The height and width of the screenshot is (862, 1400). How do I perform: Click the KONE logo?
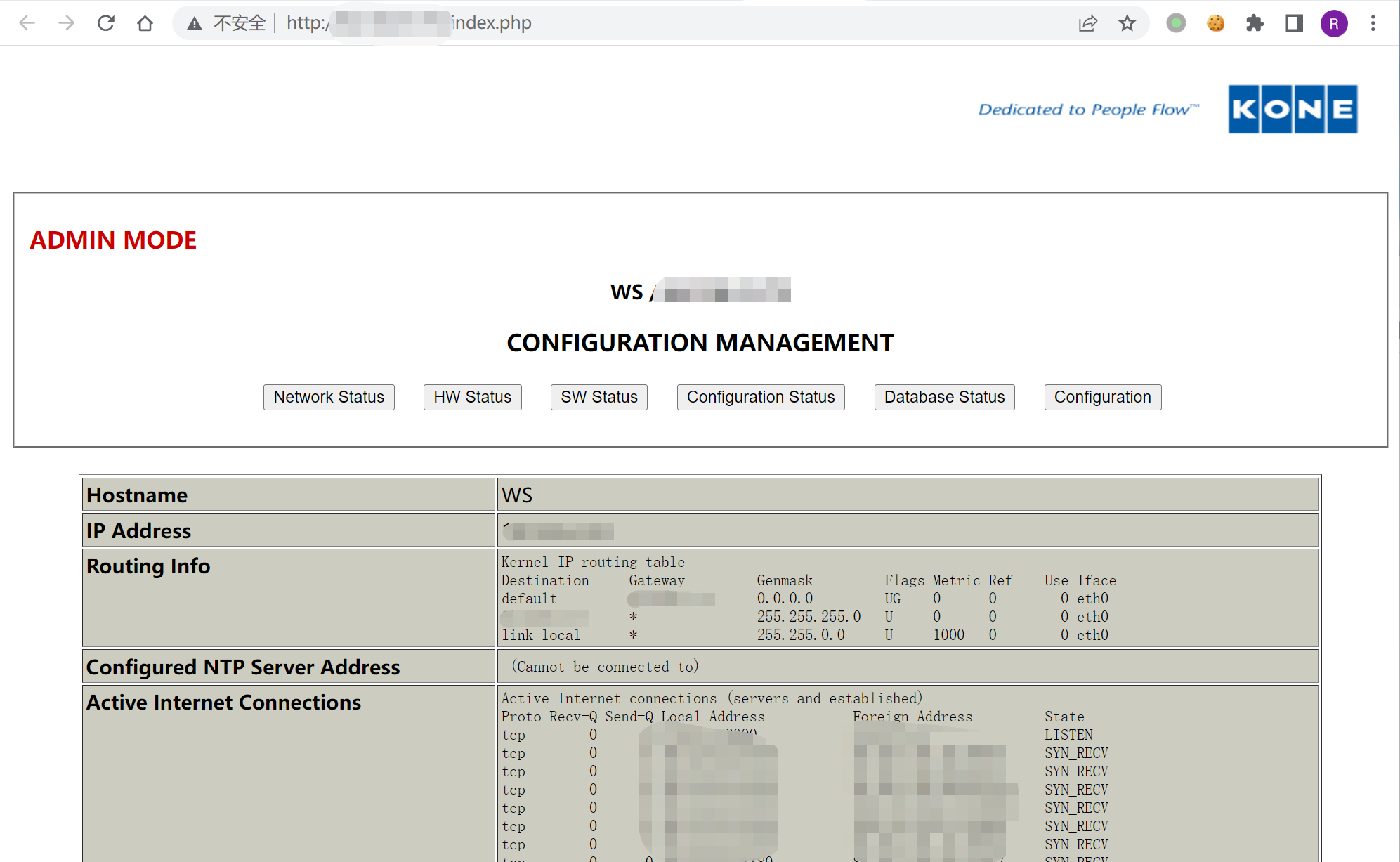(1293, 109)
